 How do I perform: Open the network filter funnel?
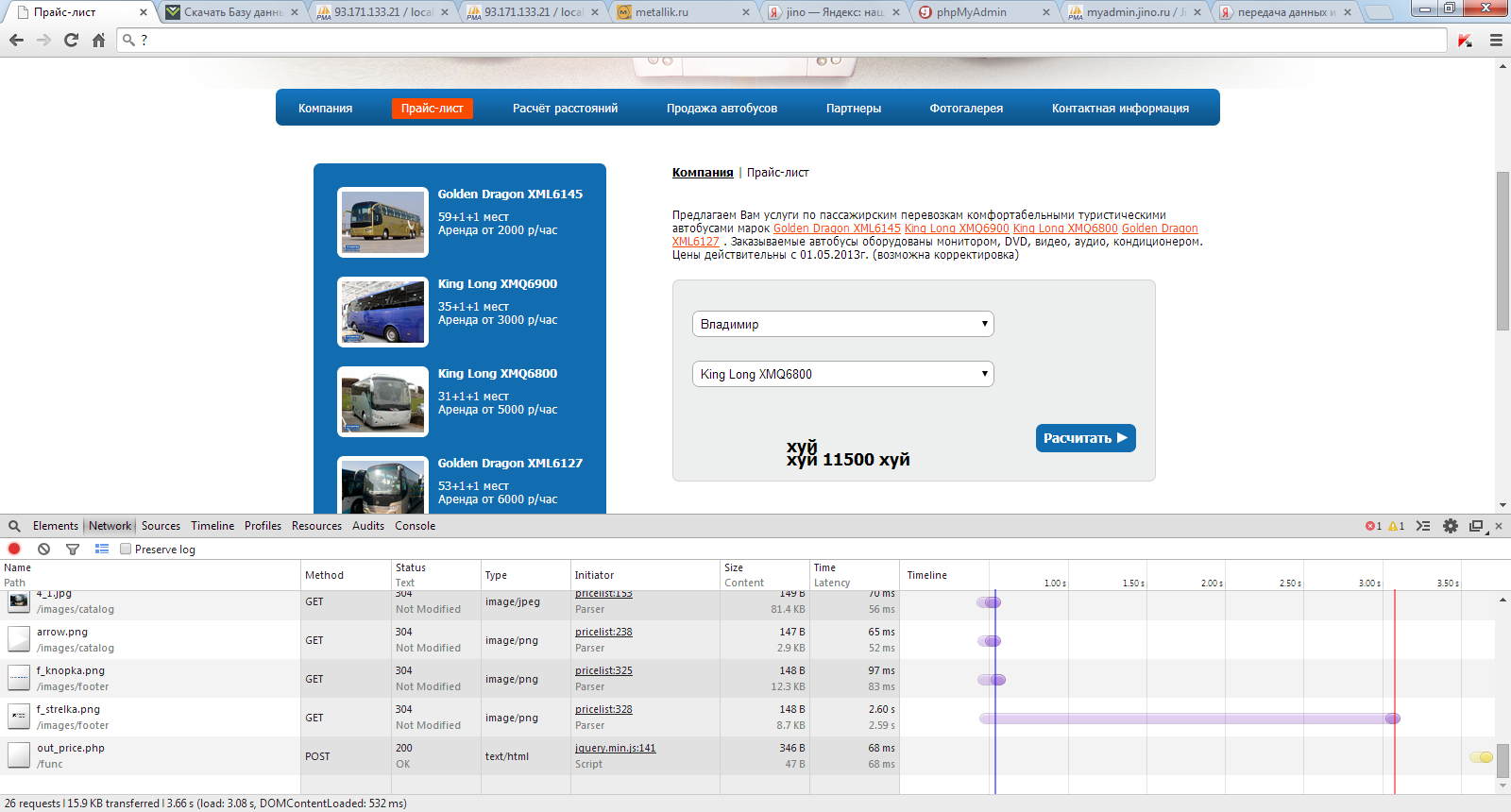[73, 549]
